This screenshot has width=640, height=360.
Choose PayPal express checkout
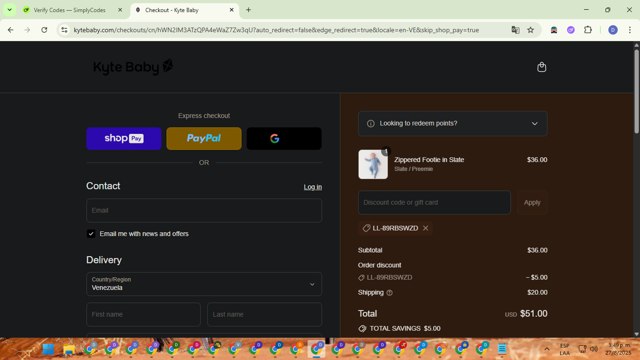coord(204,138)
